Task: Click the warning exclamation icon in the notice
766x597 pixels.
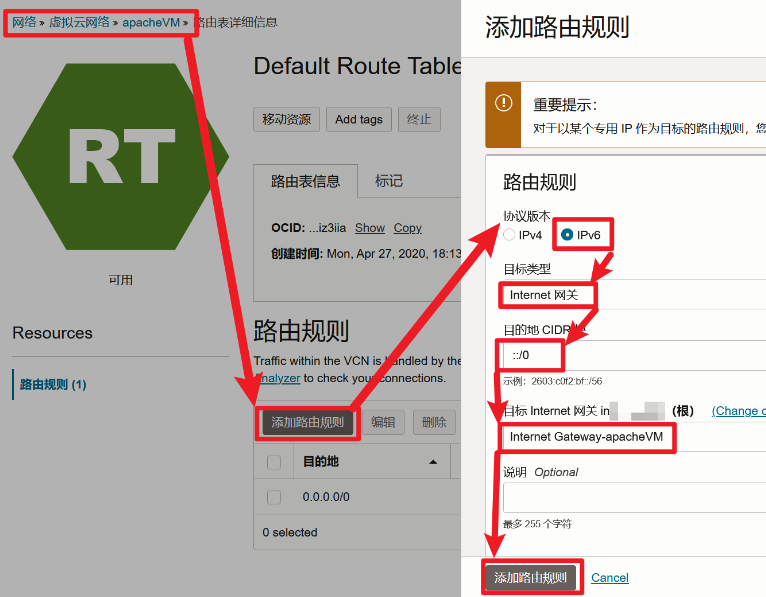Action: tap(503, 103)
